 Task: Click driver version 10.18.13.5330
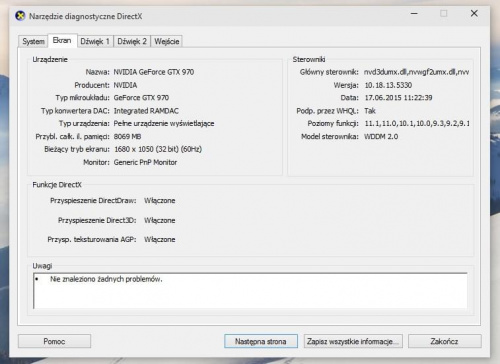pyautogui.click(x=388, y=85)
